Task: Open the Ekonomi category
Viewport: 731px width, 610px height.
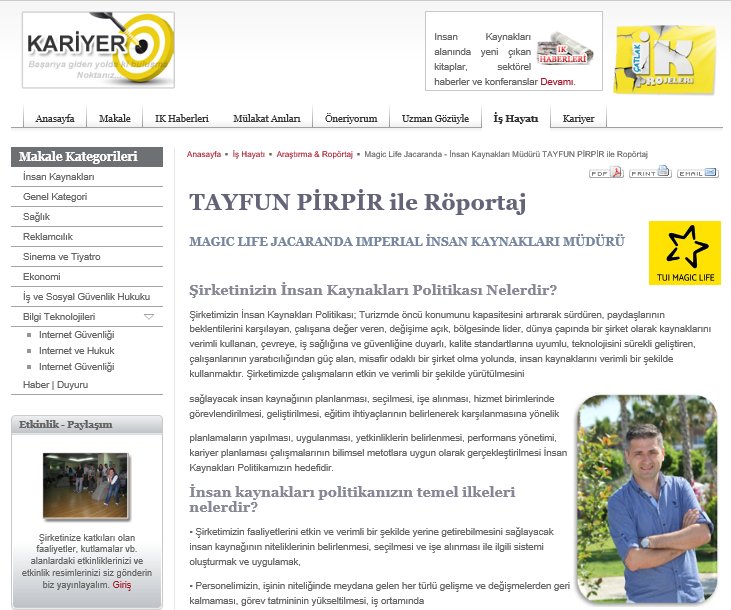Action: click(x=41, y=277)
